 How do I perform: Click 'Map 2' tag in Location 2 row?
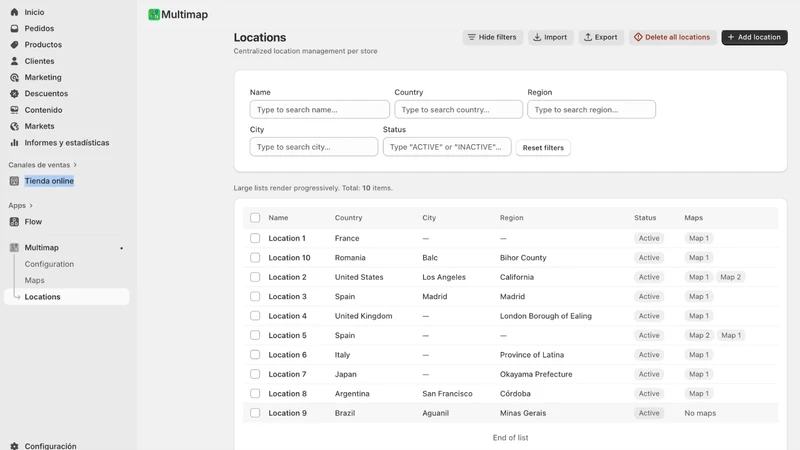click(730, 277)
